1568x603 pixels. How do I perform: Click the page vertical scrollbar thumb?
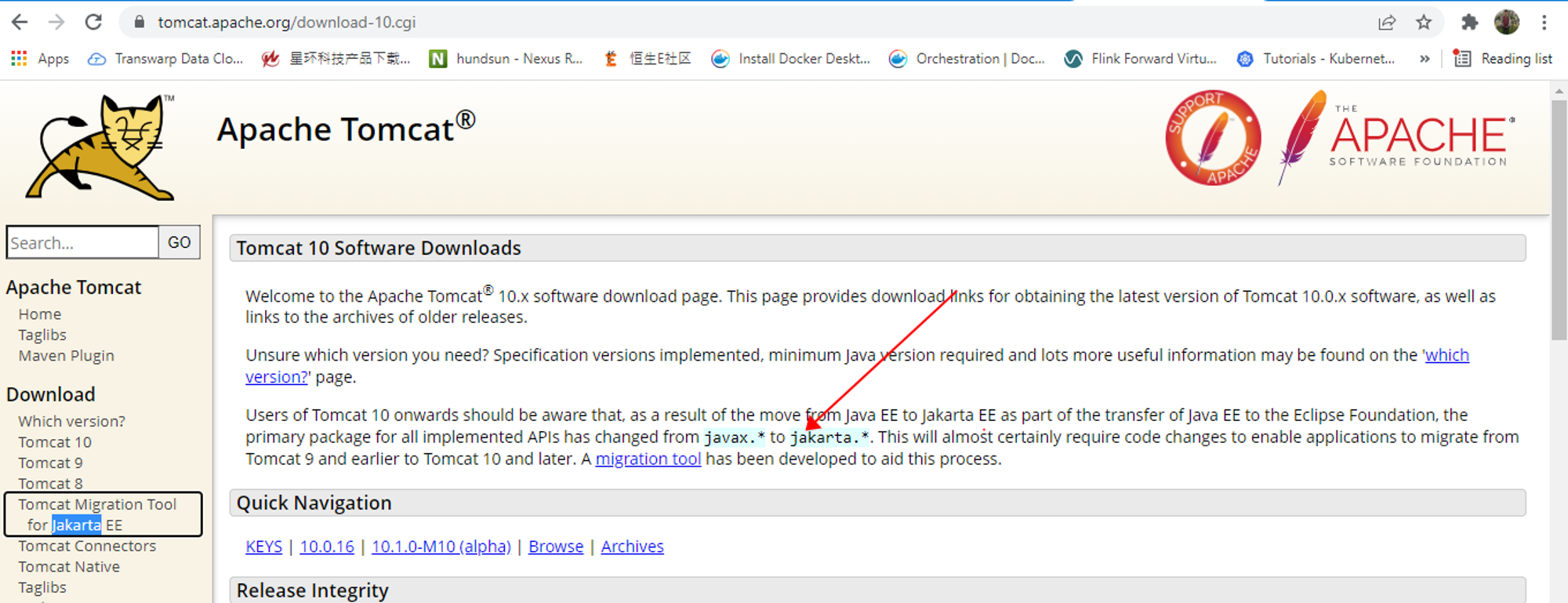pos(1559,220)
